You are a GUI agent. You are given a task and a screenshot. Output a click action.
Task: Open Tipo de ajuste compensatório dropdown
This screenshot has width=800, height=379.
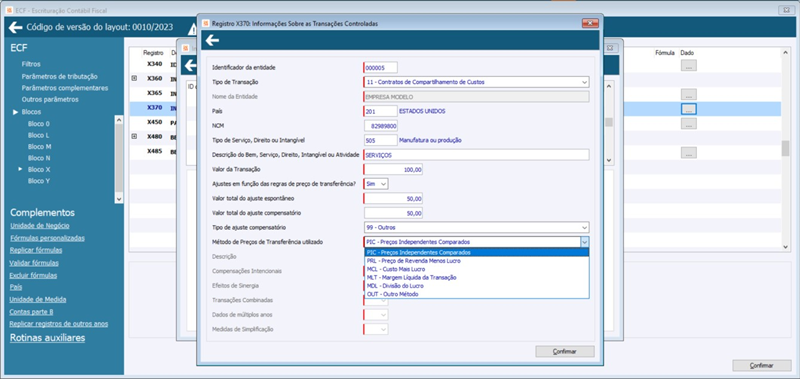pos(584,227)
